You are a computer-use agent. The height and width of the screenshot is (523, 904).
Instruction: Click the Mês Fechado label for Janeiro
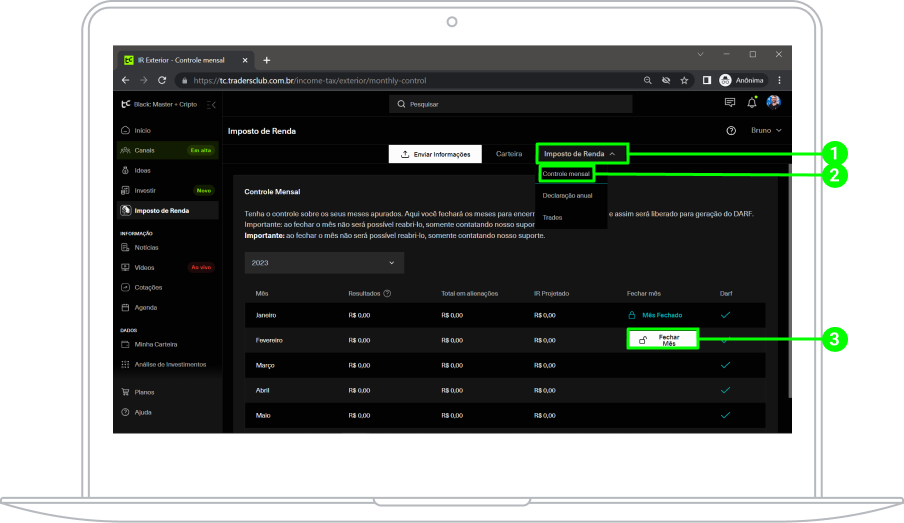(x=662, y=315)
